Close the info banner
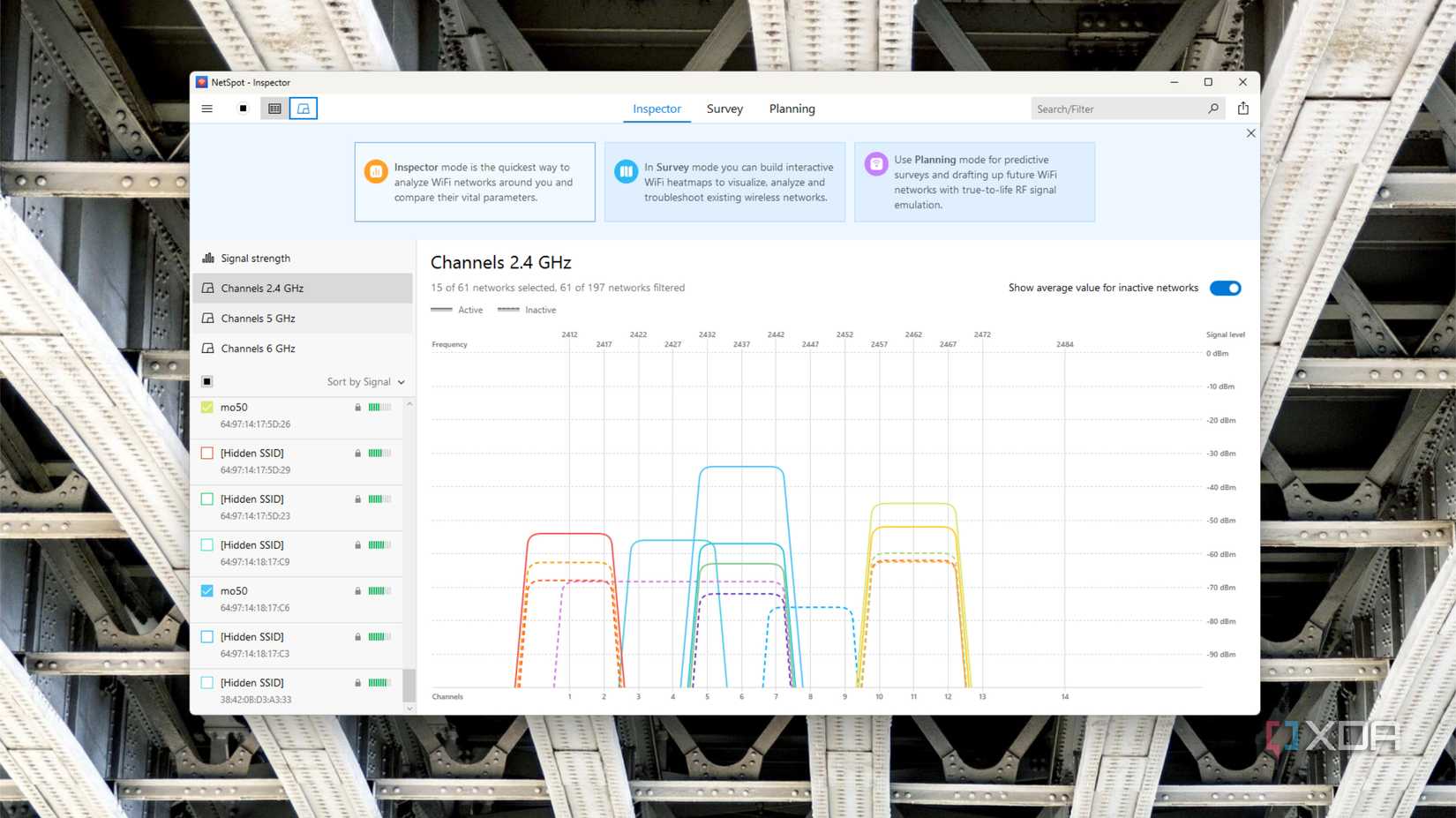The height and width of the screenshot is (818, 1456). (1250, 133)
